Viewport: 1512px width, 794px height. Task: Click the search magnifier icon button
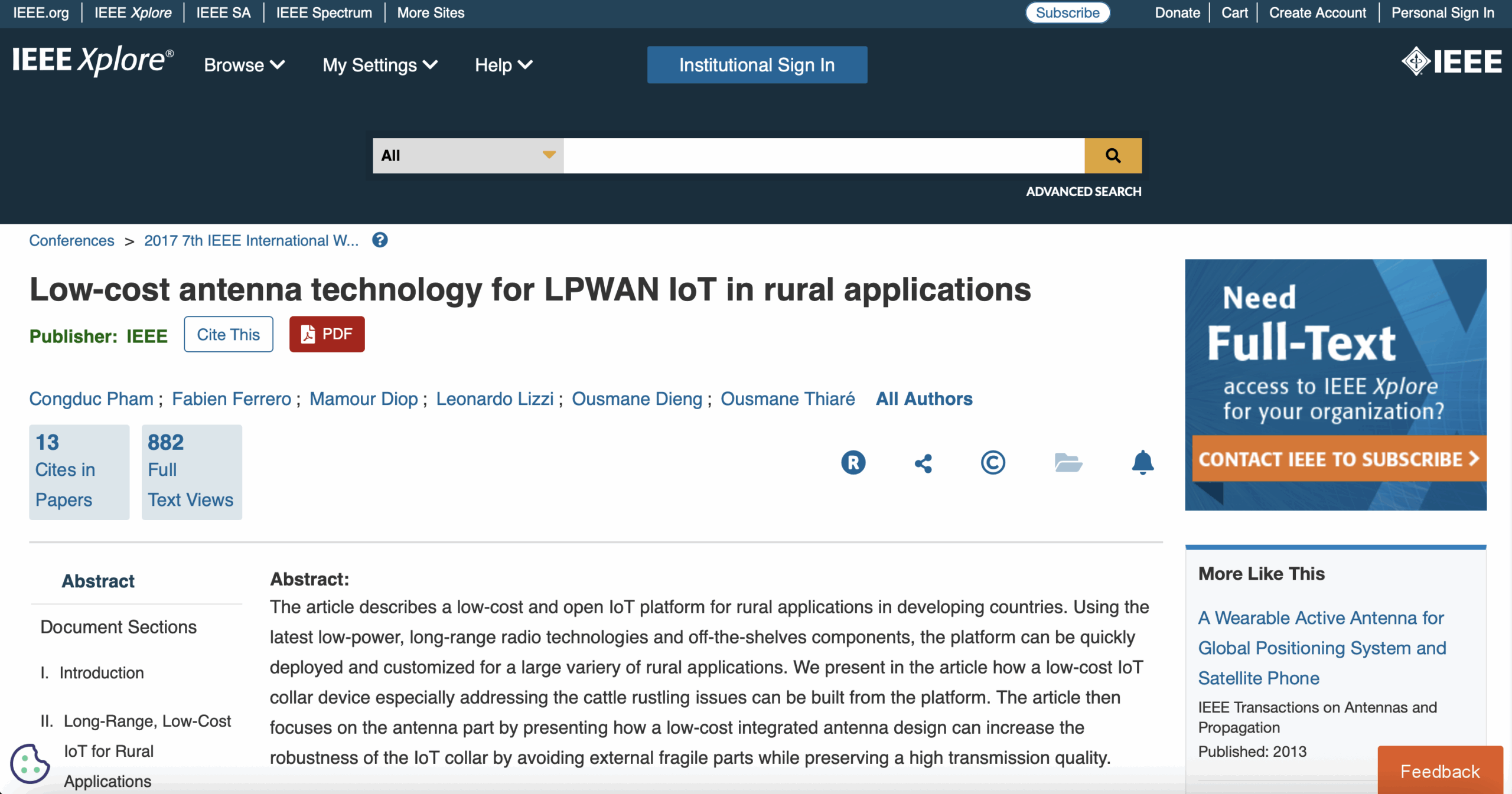pos(1113,156)
